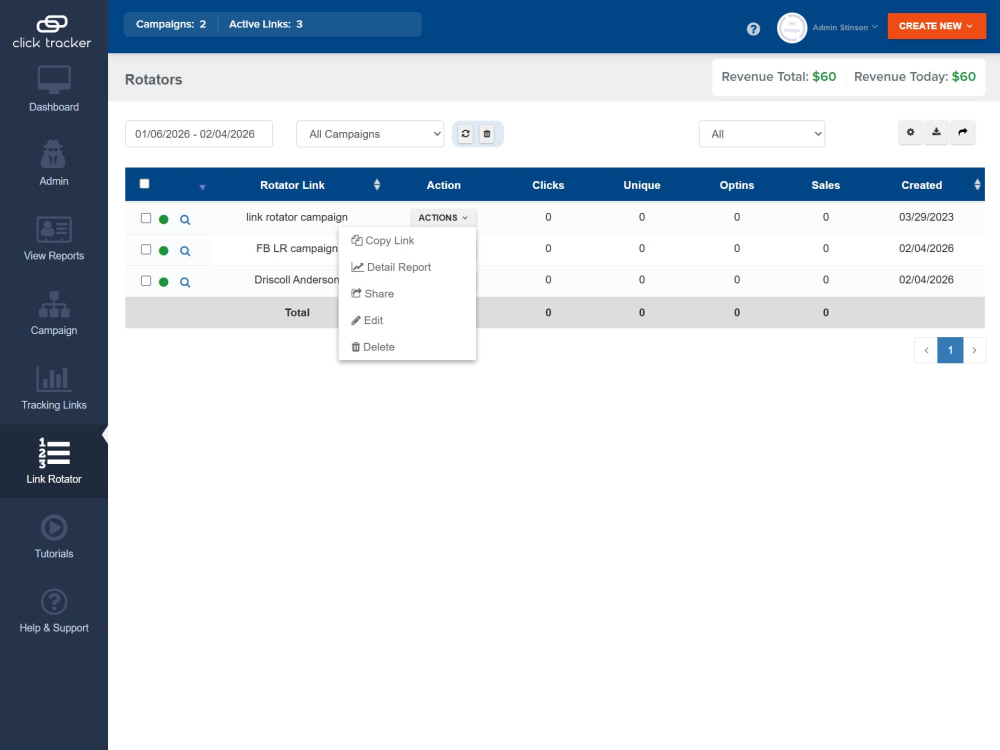The image size is (1000, 750).
Task: Click the trash icon next to refresh button
Action: pyautogui.click(x=487, y=134)
